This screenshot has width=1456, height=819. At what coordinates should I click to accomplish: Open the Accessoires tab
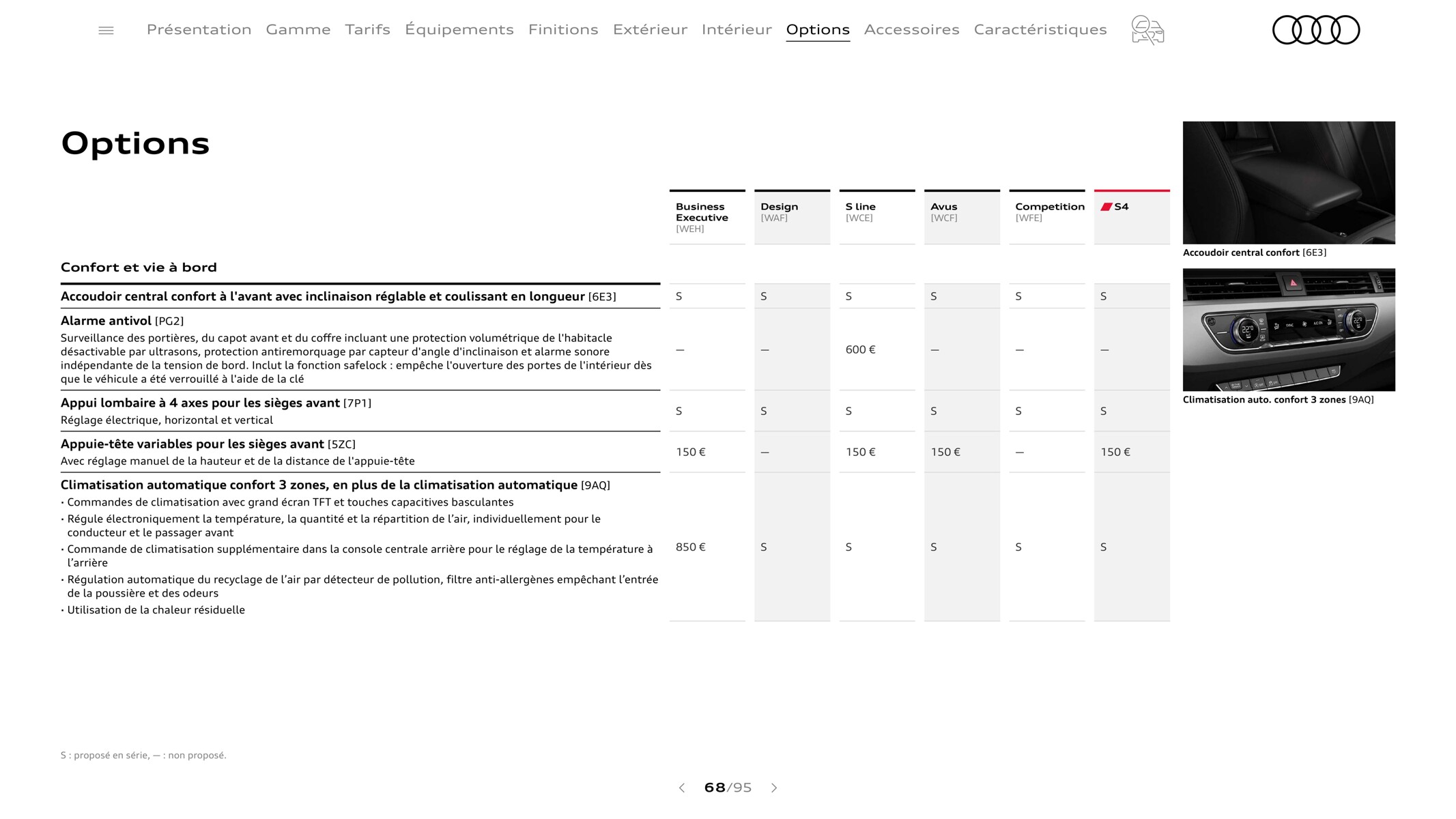pos(912,29)
